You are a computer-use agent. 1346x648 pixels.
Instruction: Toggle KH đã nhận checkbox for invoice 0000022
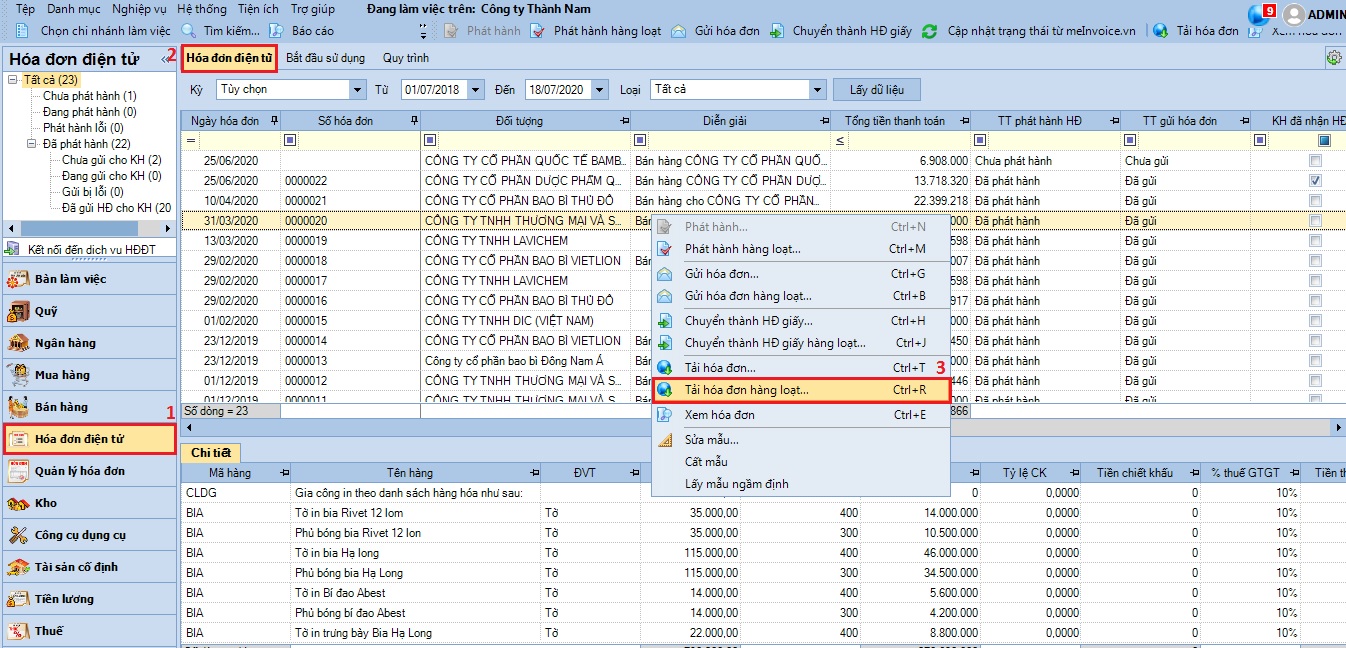pyautogui.click(x=1315, y=181)
